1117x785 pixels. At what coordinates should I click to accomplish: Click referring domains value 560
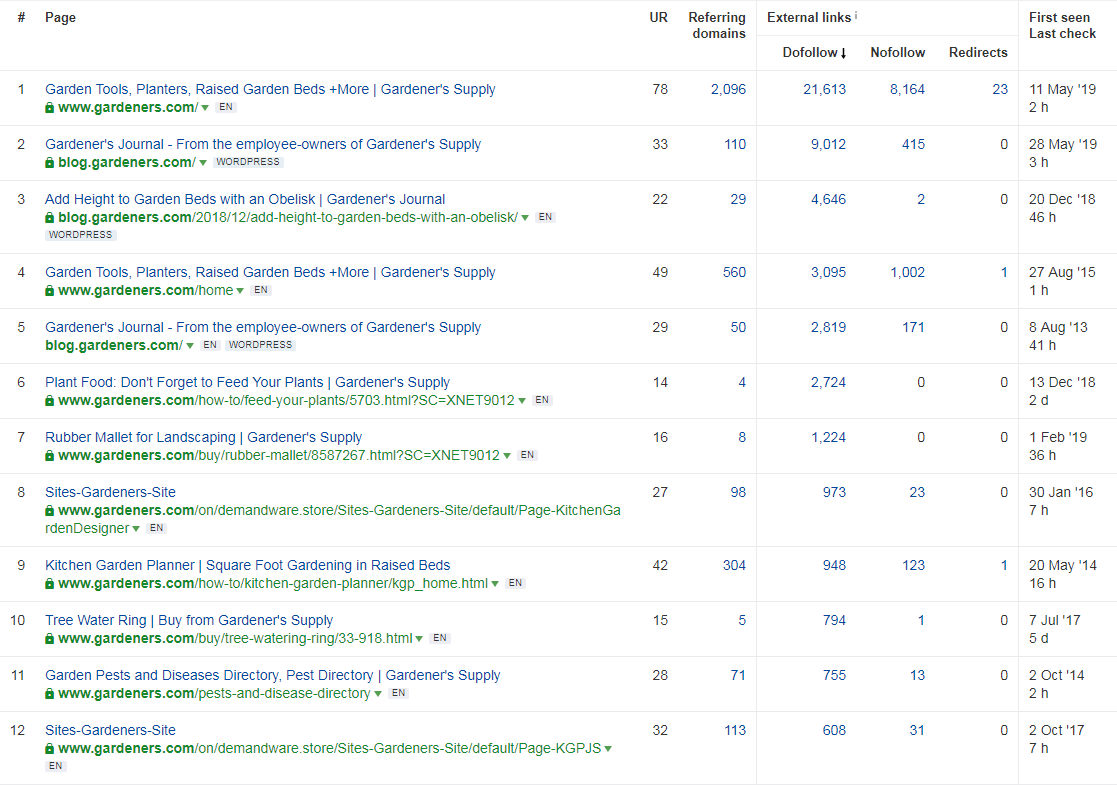tap(734, 272)
